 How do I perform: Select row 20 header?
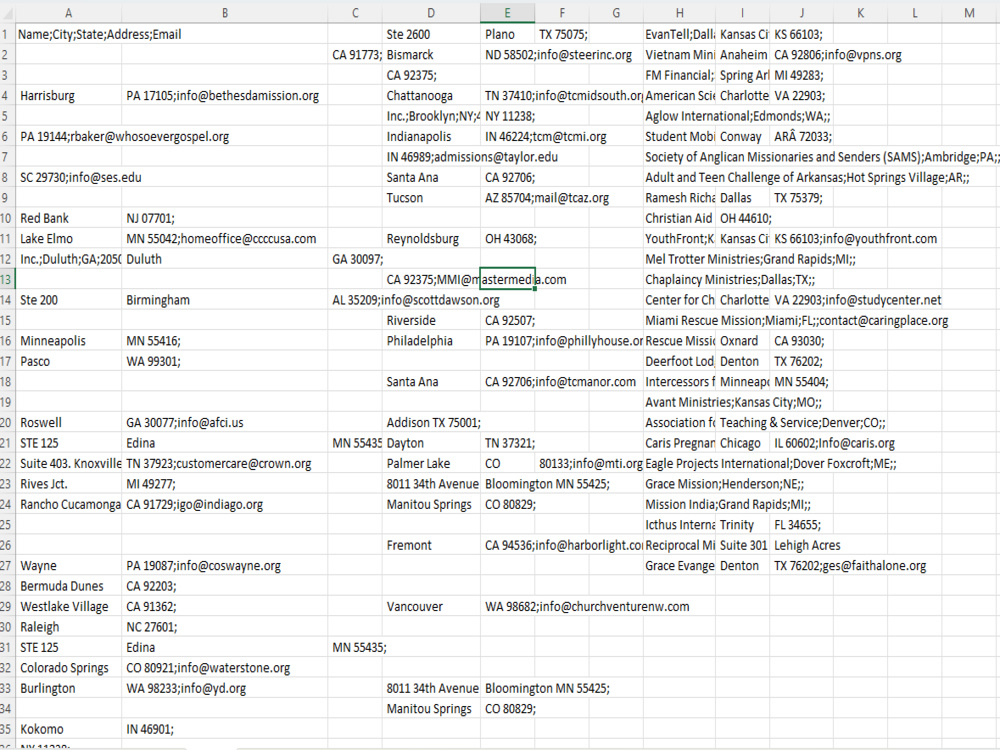coord(6,422)
